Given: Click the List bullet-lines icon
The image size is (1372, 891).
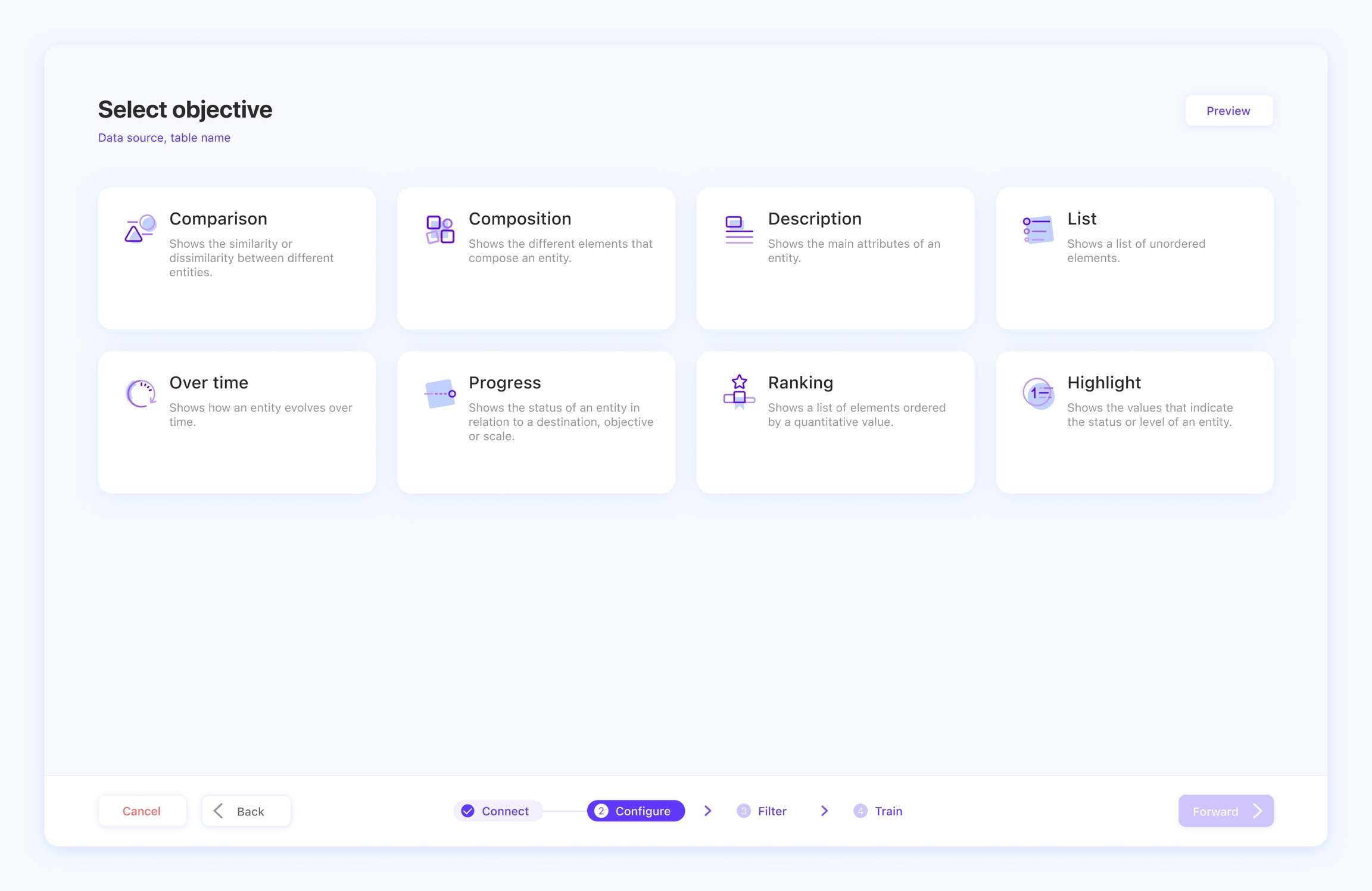Looking at the screenshot, I should click(1038, 230).
